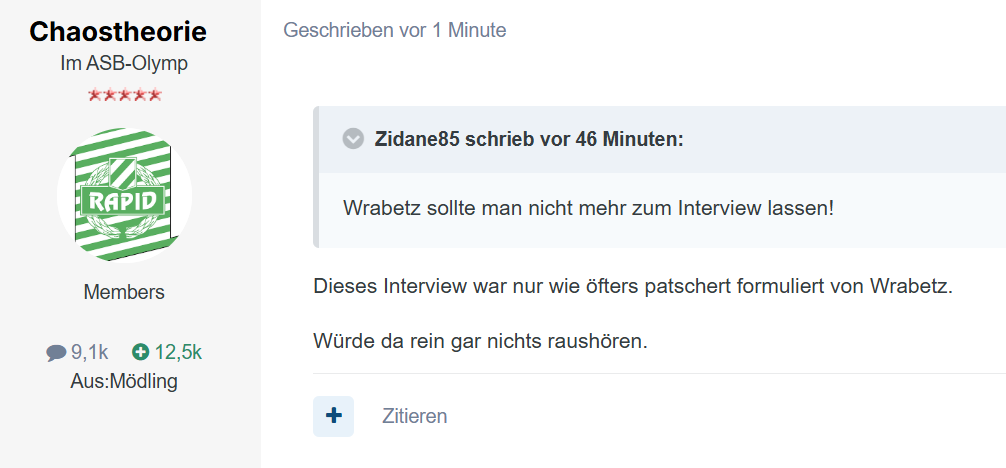The height and width of the screenshot is (468, 1006).
Task: Click the green plus reputation icon
Action: click(140, 352)
